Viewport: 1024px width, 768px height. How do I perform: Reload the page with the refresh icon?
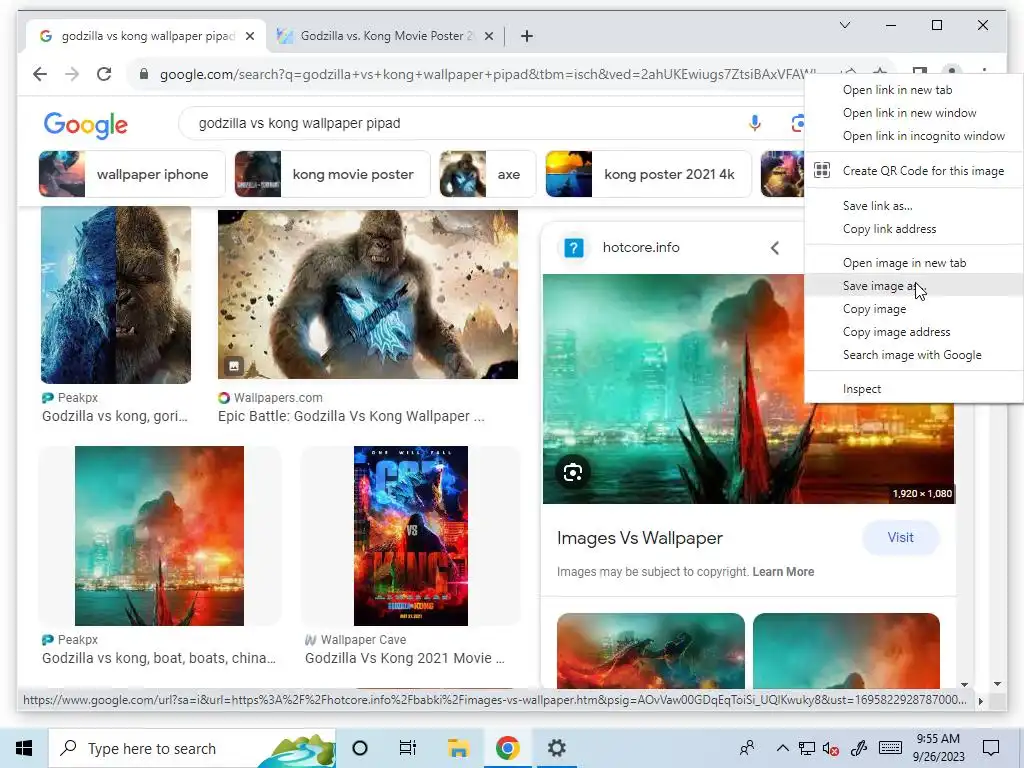tap(104, 74)
